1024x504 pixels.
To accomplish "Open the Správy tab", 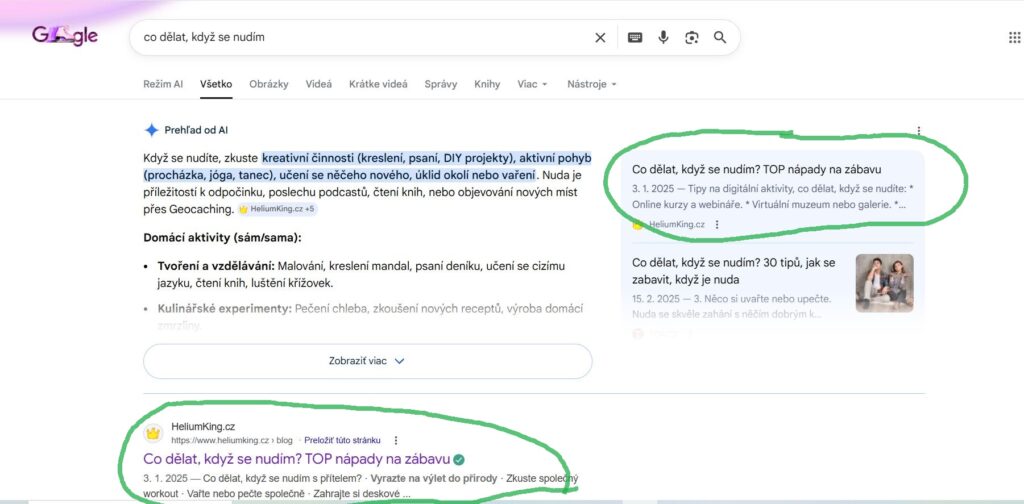I will tap(441, 84).
